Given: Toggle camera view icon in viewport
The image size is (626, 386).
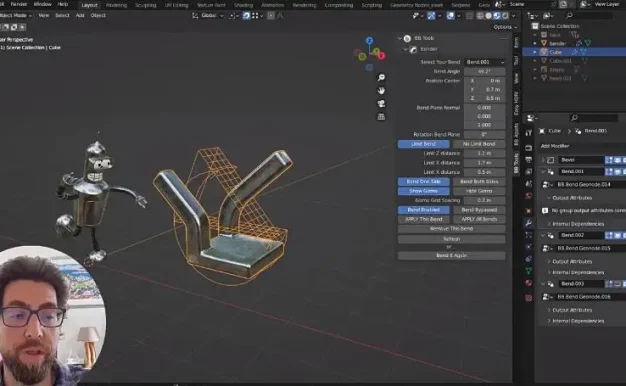Looking at the screenshot, I should [381, 104].
